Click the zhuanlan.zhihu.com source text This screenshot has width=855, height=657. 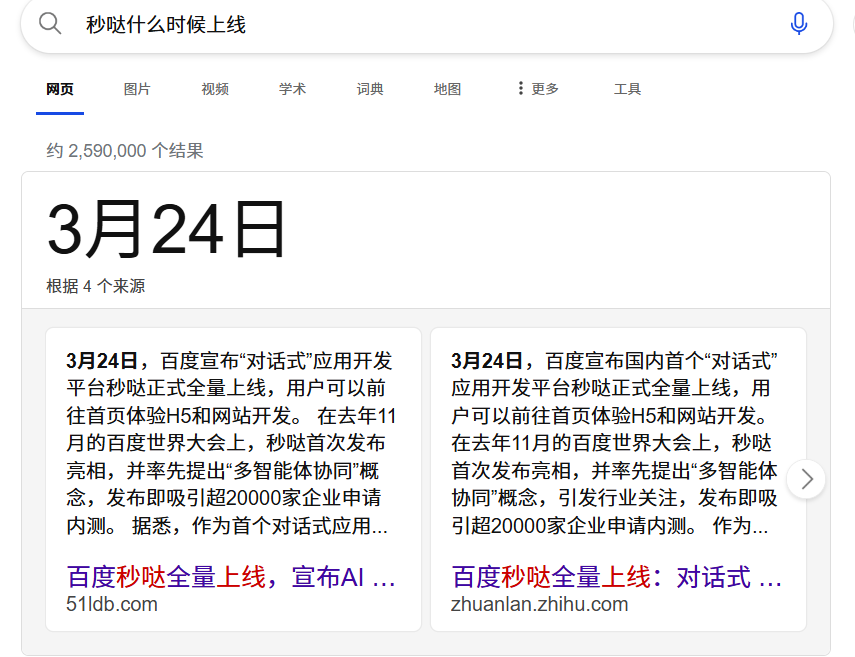(x=539, y=604)
